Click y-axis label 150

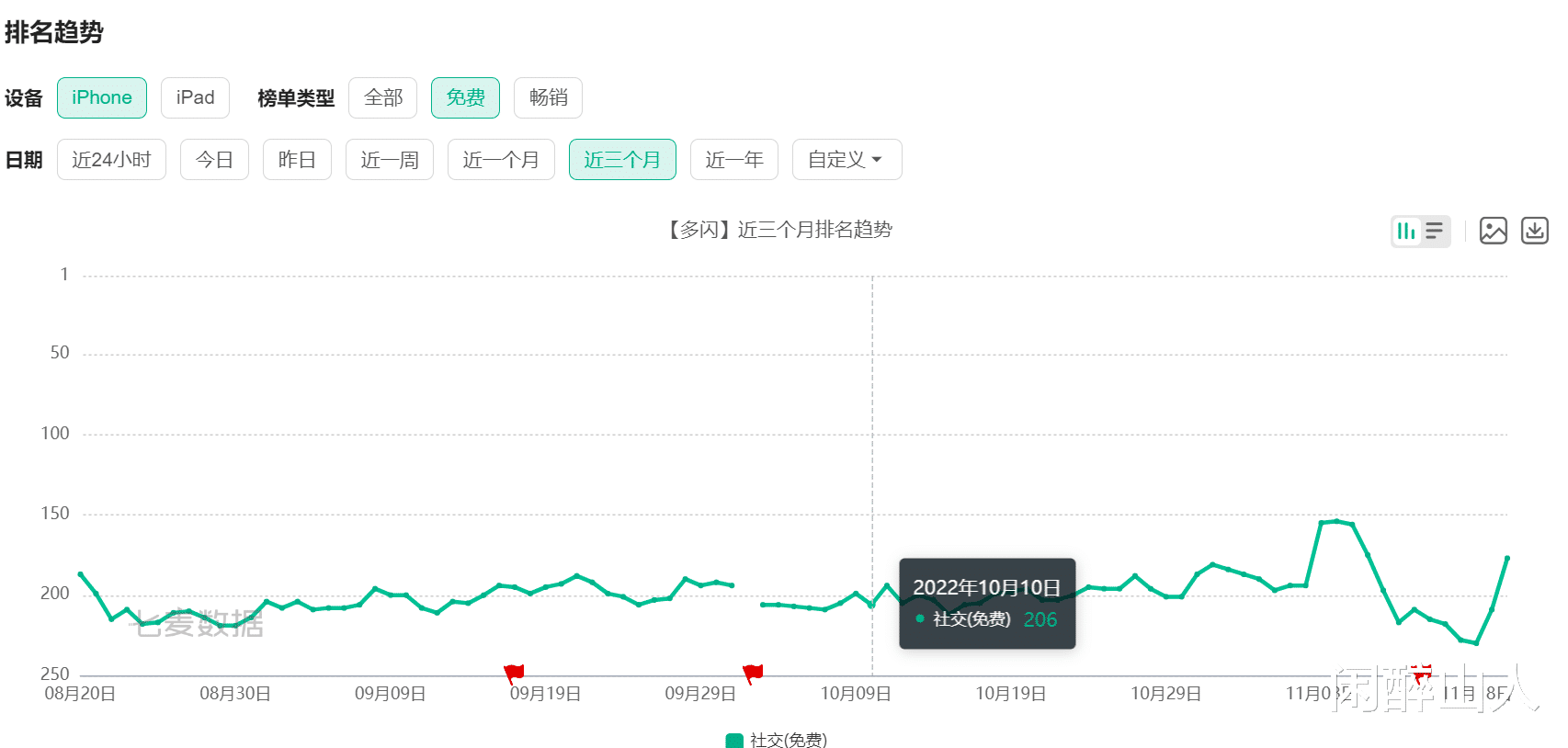(x=55, y=514)
